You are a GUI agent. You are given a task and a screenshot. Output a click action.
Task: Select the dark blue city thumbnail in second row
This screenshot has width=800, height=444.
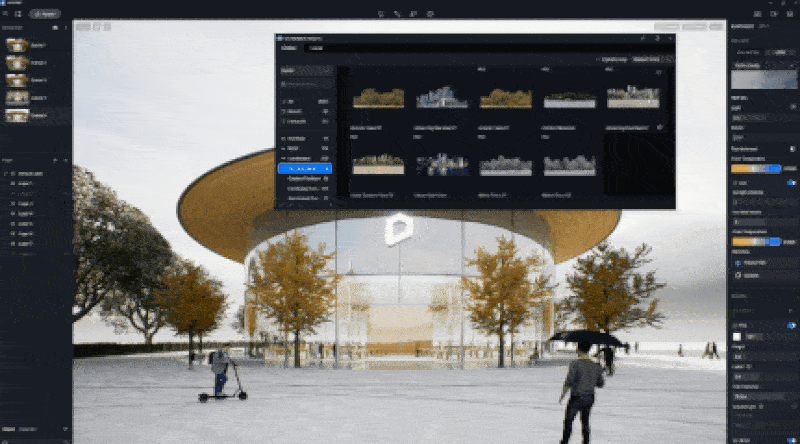(x=442, y=166)
